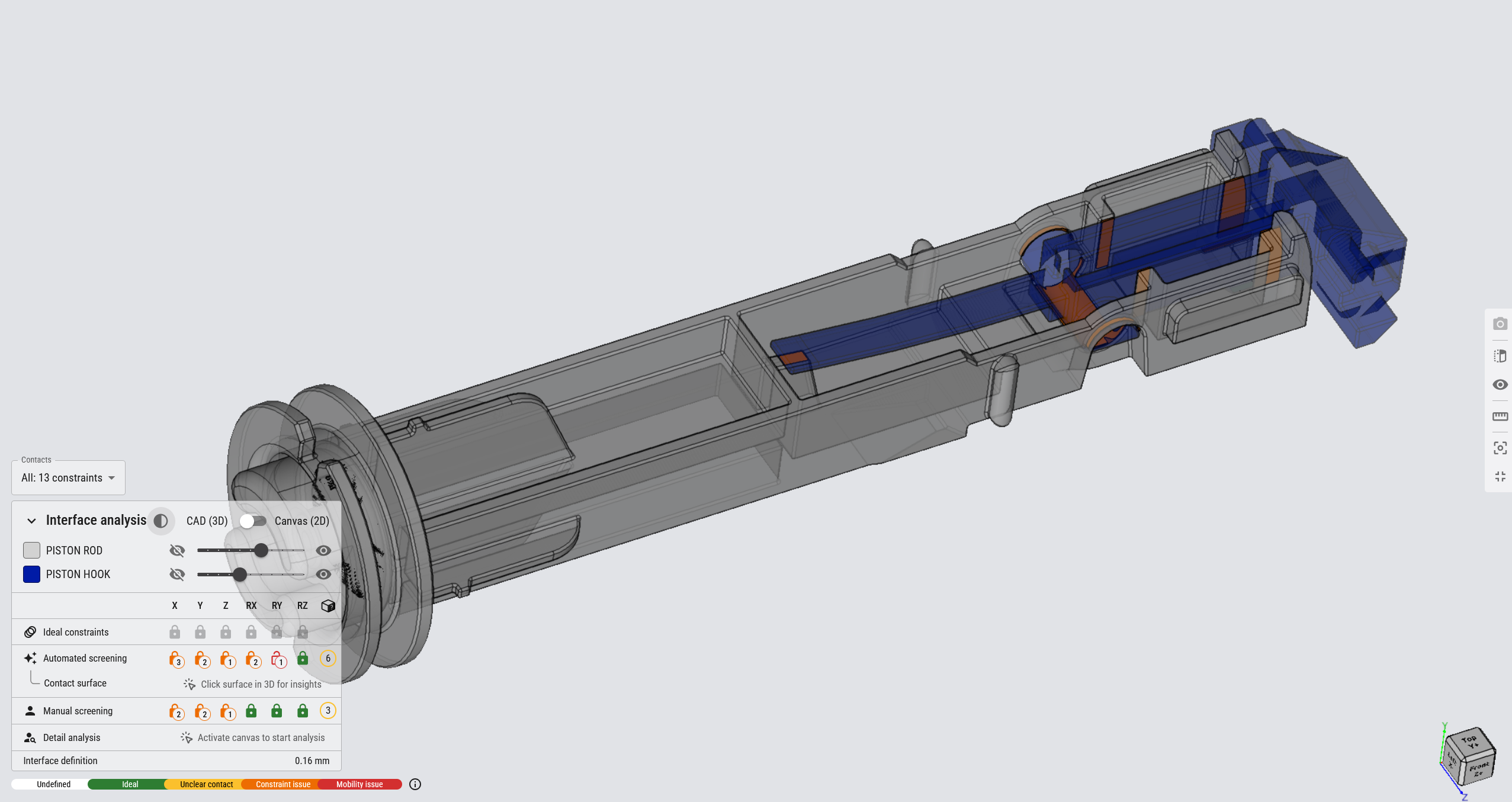Click the exit fullscreen icon
This screenshot has height=802, width=1512.
tap(1500, 476)
